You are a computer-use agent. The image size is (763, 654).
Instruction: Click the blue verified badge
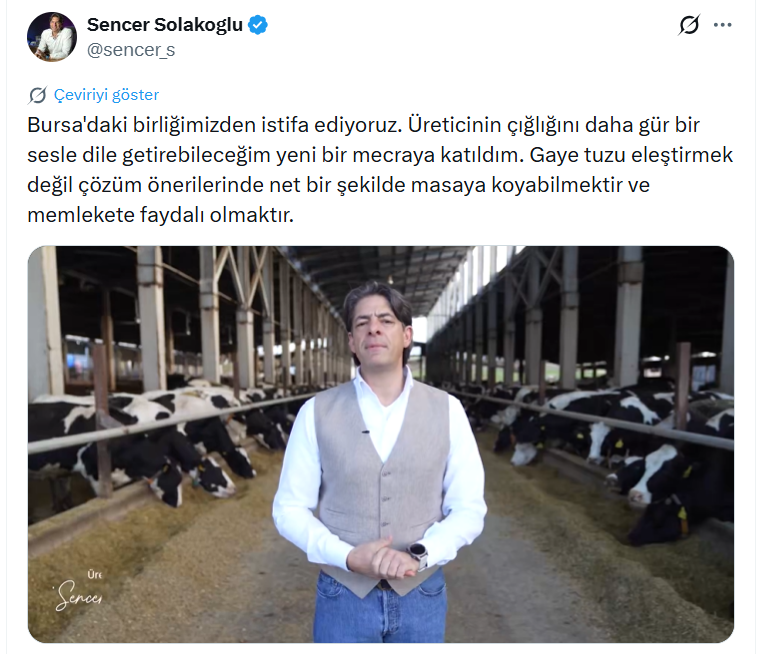258,25
